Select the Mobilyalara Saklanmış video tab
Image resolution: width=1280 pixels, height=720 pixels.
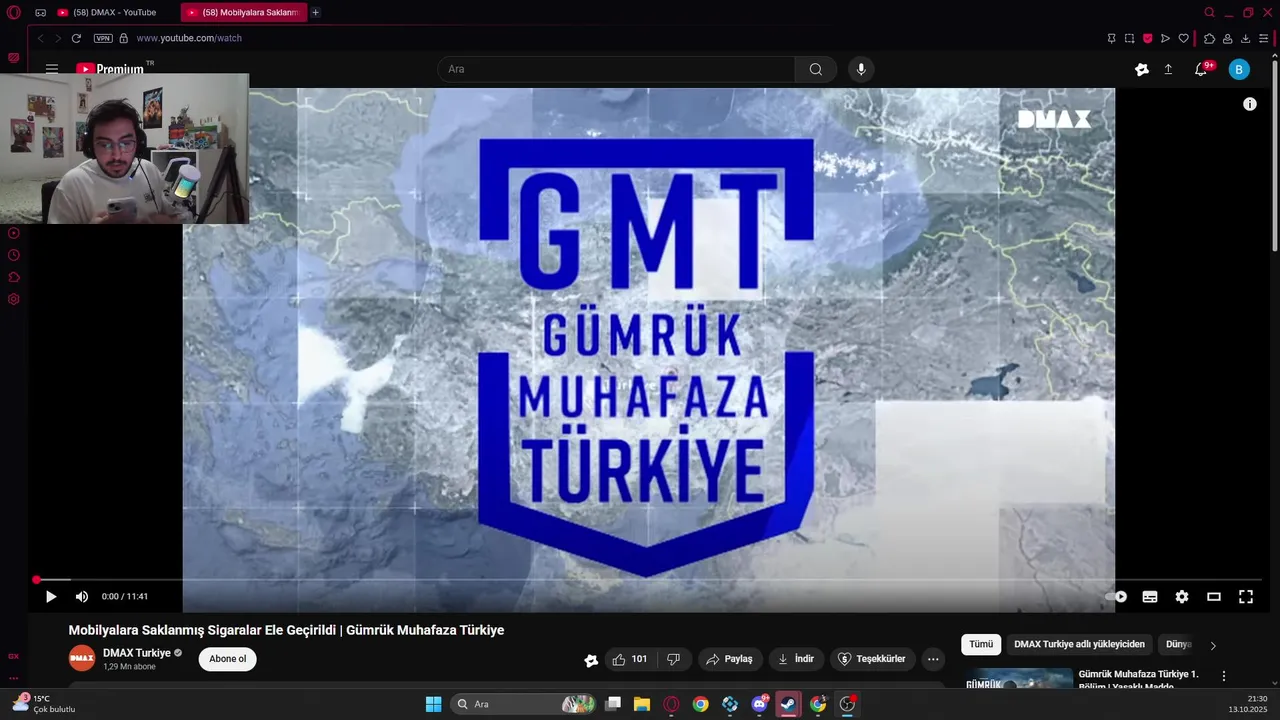244,13
